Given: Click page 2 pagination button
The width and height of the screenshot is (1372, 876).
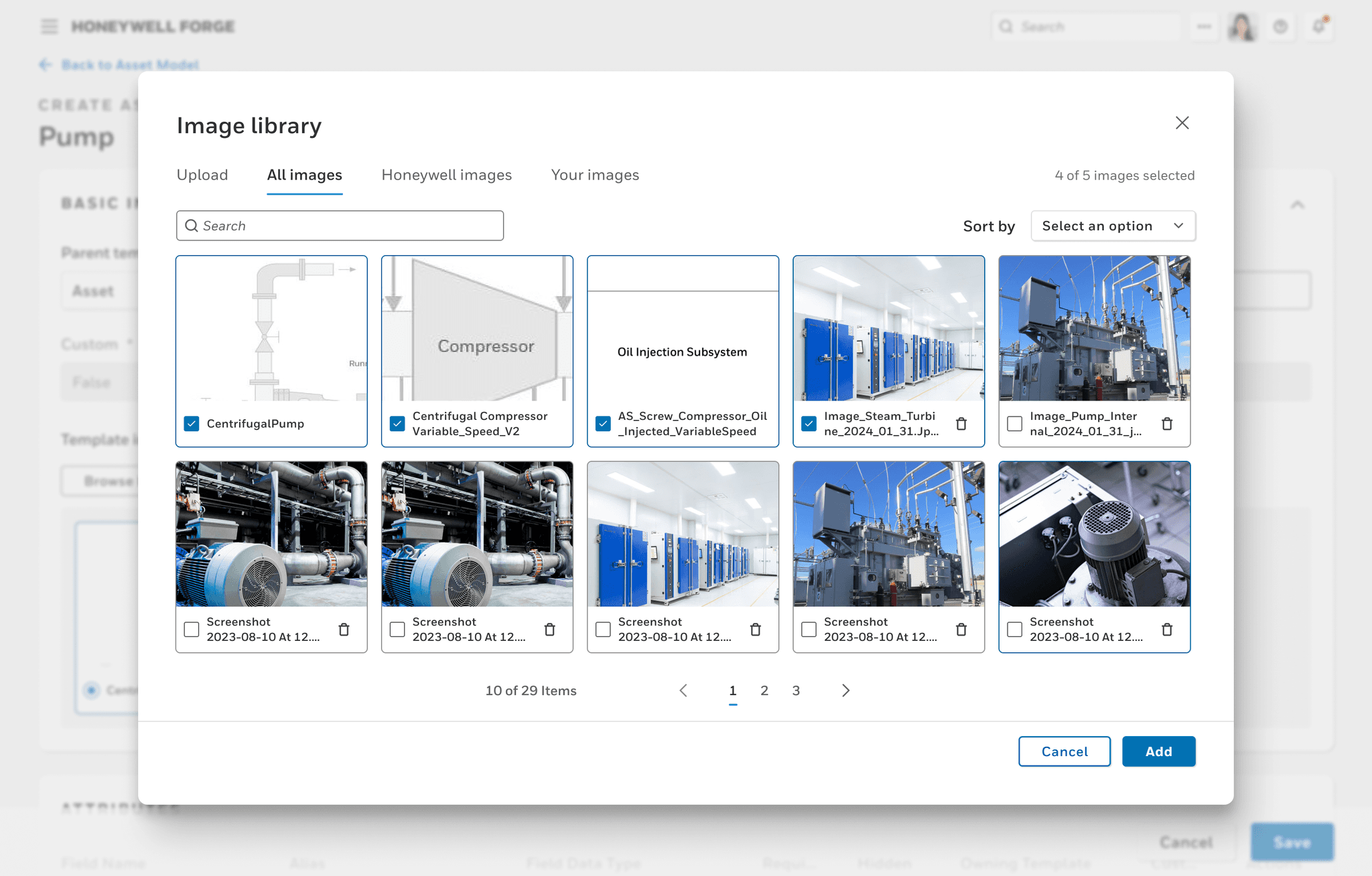Looking at the screenshot, I should 764,690.
